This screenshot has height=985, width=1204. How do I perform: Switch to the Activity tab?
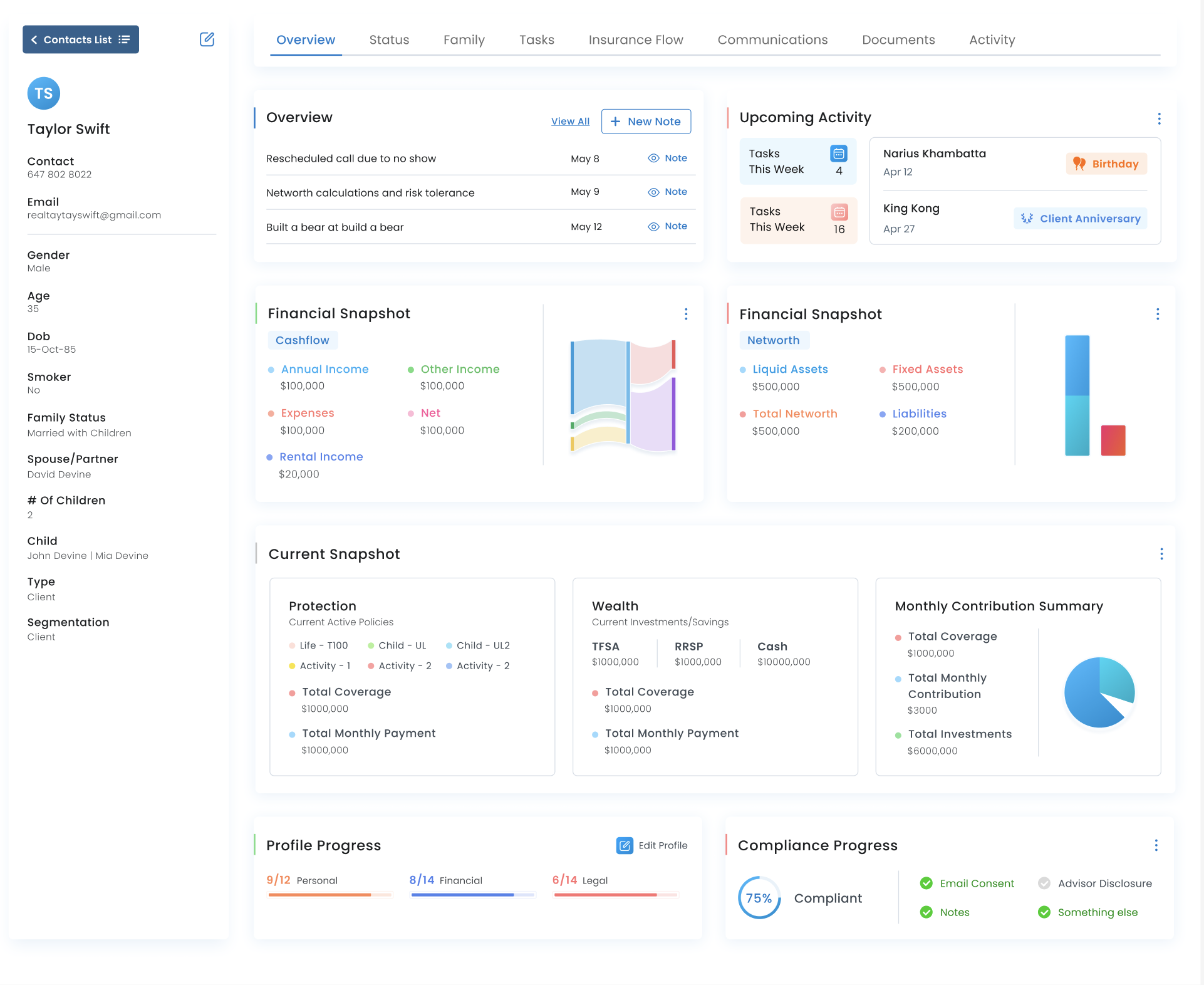(x=992, y=40)
